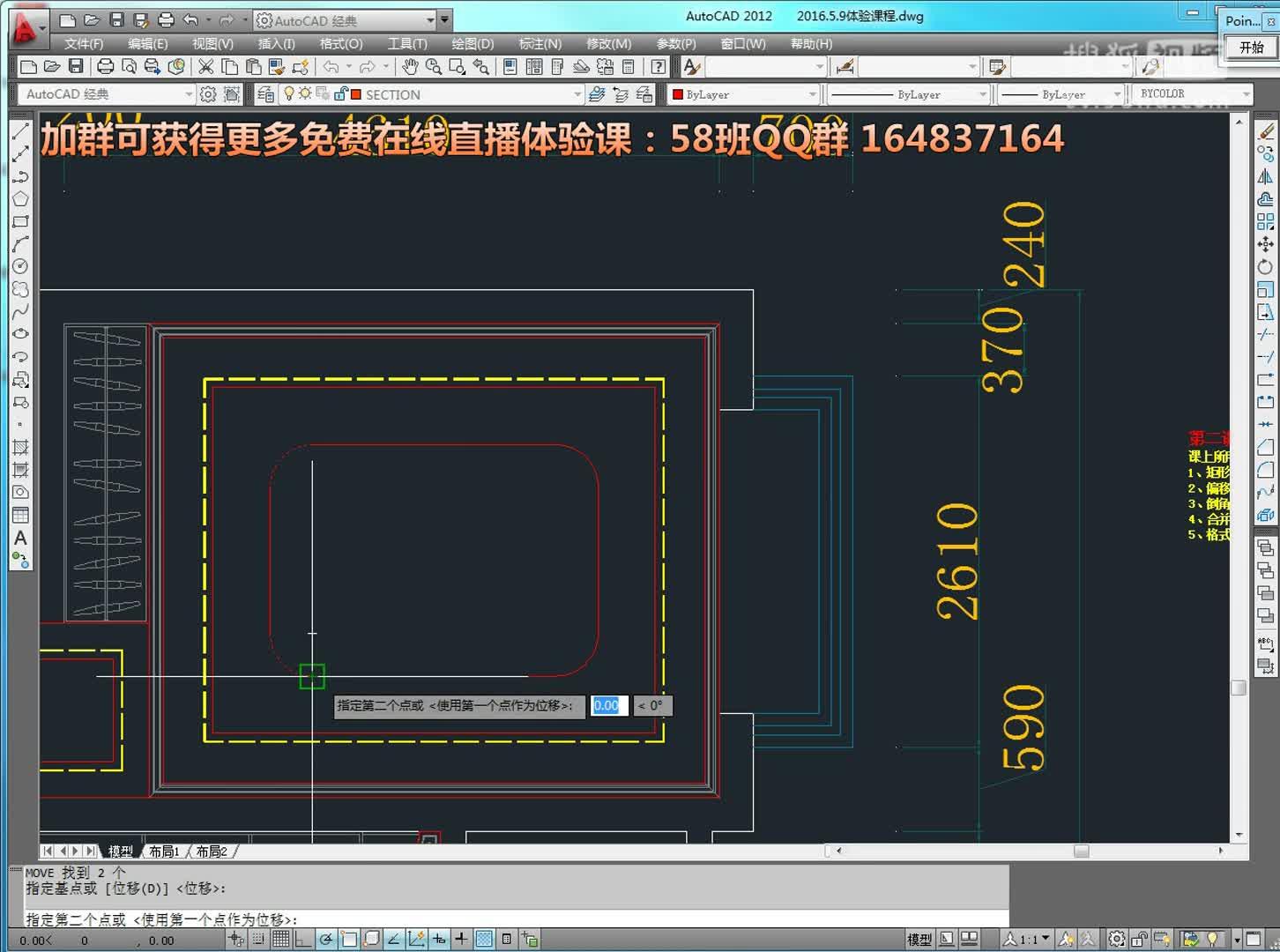Toggle Ortho mode in the status bar

302,939
